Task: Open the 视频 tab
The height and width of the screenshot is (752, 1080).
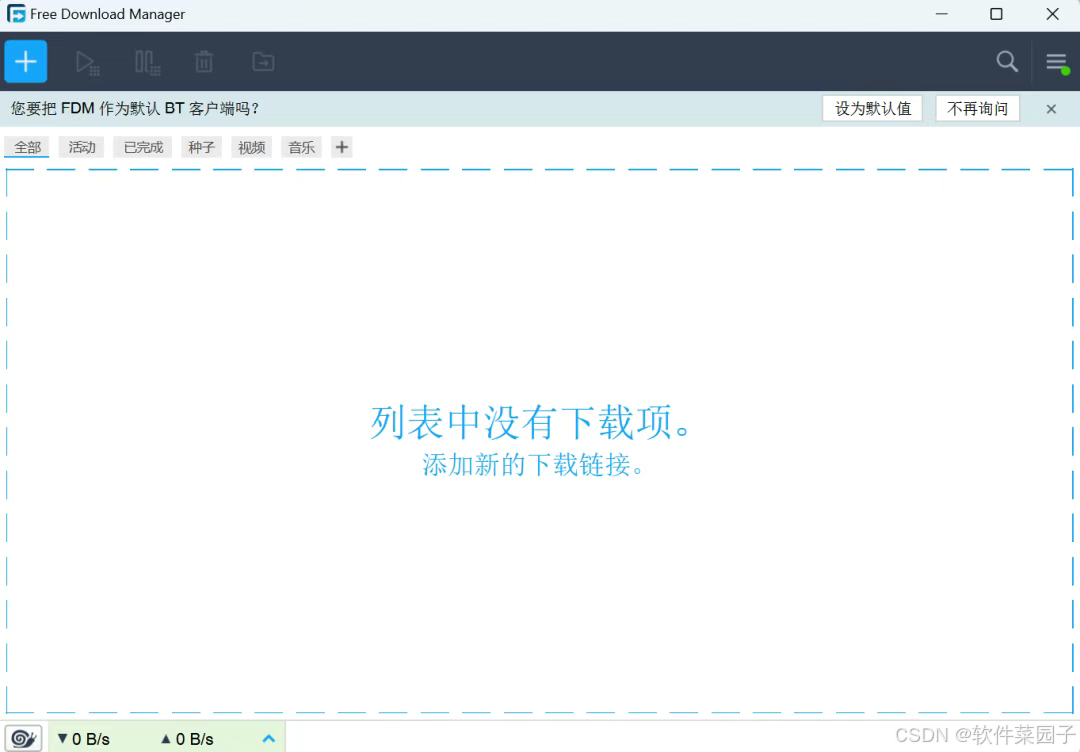Action: click(x=251, y=147)
